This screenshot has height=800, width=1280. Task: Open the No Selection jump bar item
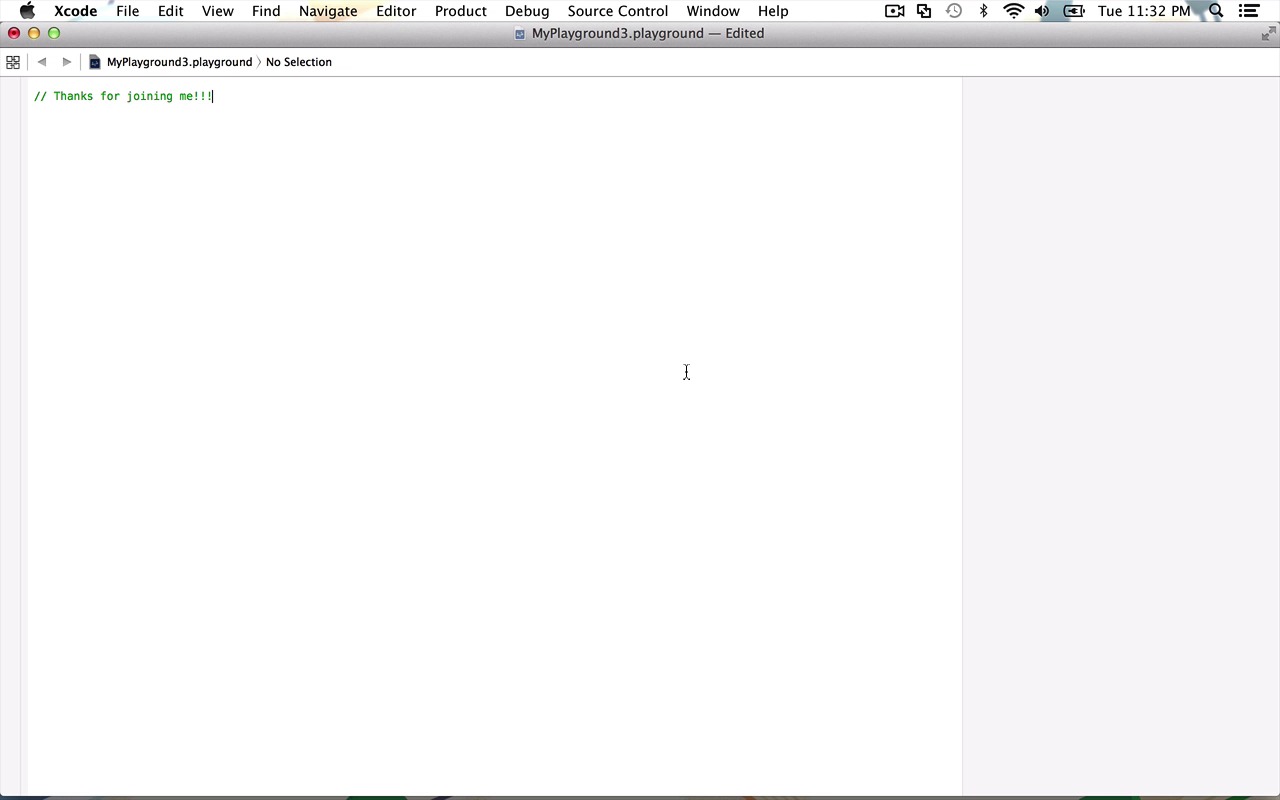299,62
